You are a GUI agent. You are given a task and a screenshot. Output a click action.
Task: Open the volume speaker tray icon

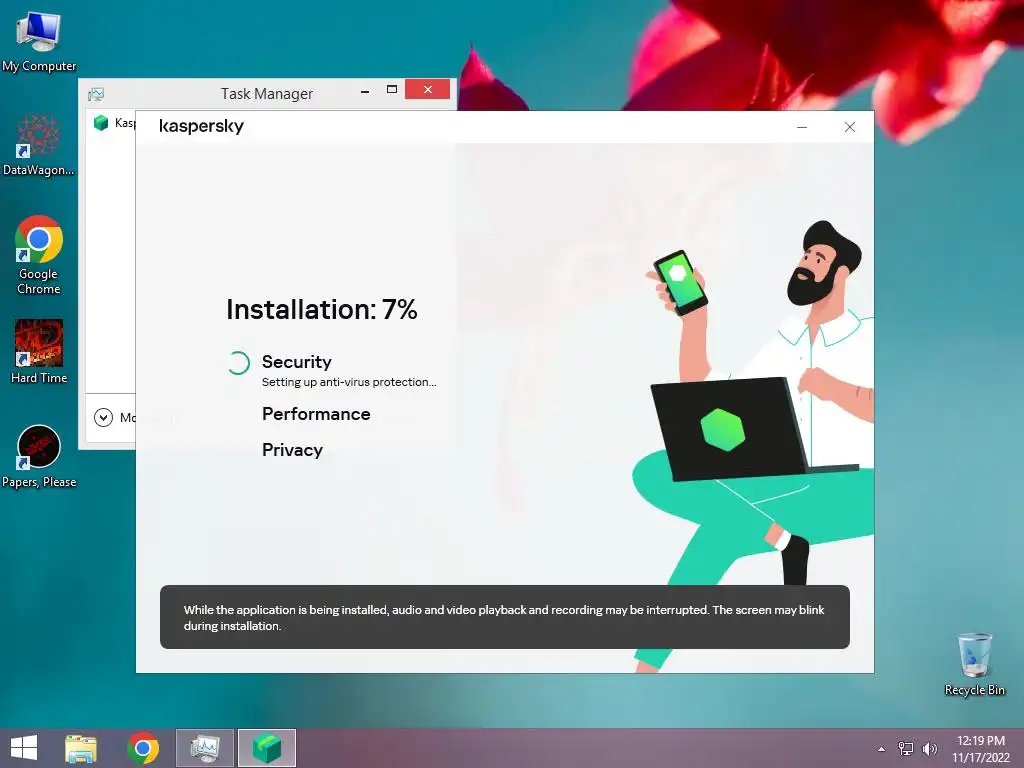(x=929, y=748)
